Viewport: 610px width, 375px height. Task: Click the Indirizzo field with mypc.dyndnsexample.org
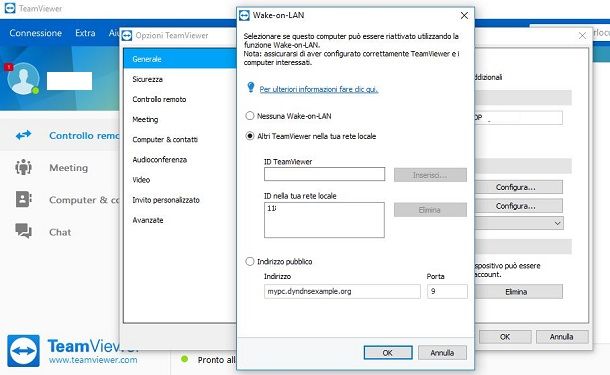coord(342,291)
